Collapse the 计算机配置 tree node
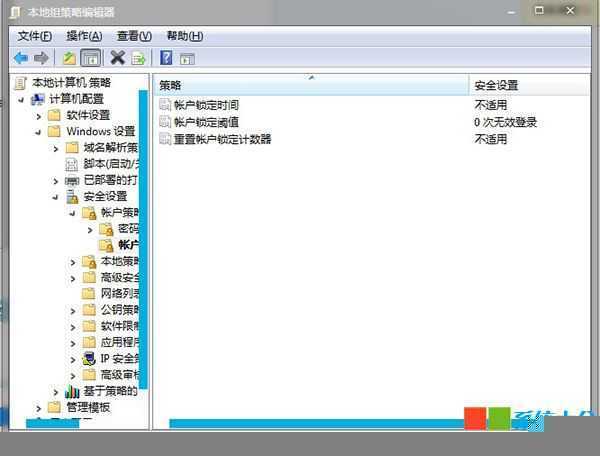Viewport: 600px width, 456px height. click(x=21, y=100)
